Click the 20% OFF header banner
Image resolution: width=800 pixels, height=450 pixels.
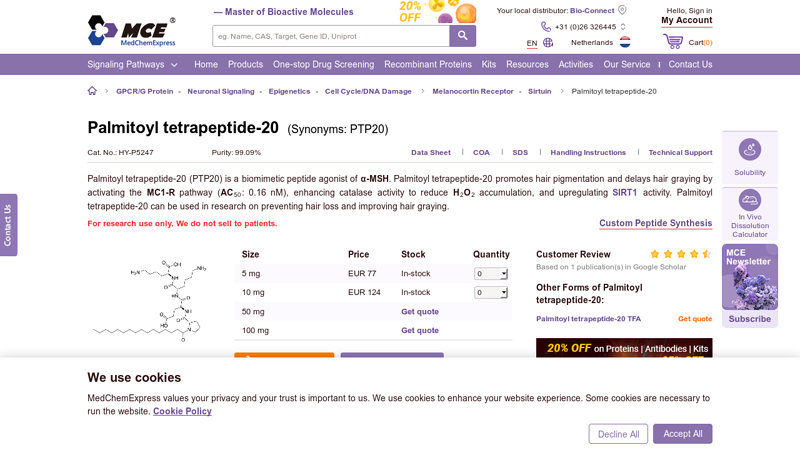tap(437, 12)
